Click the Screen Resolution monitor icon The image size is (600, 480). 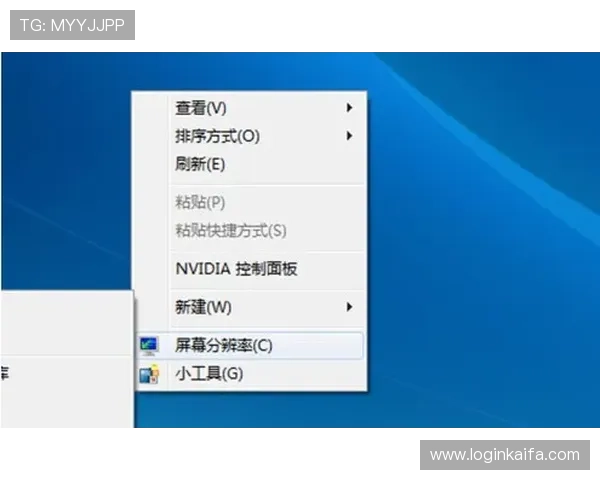click(149, 346)
